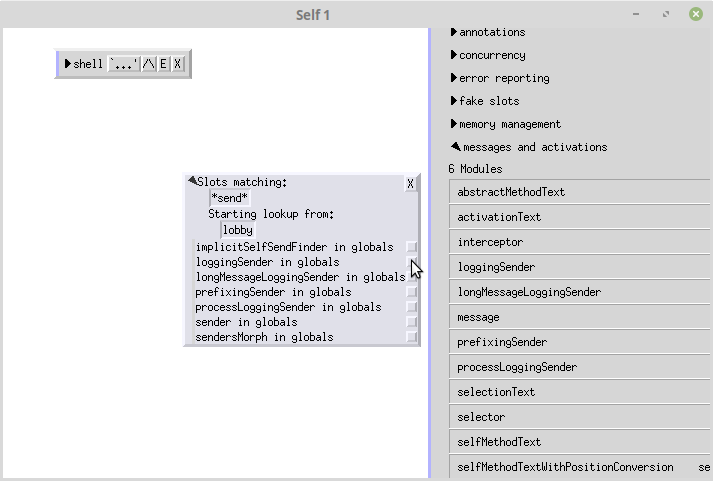713x481 pixels.
Task: Open the prefixingSender slot in right panel
Action: pos(579,342)
